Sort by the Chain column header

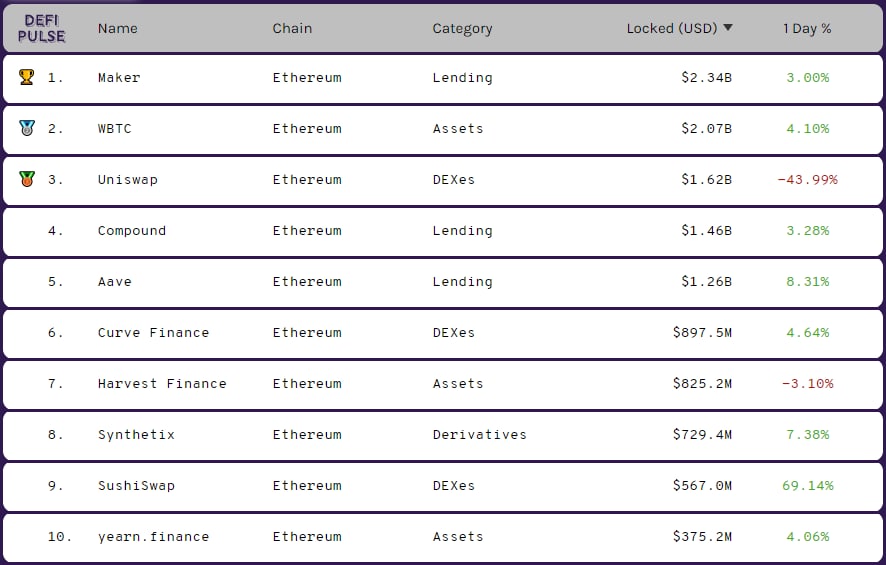(292, 28)
